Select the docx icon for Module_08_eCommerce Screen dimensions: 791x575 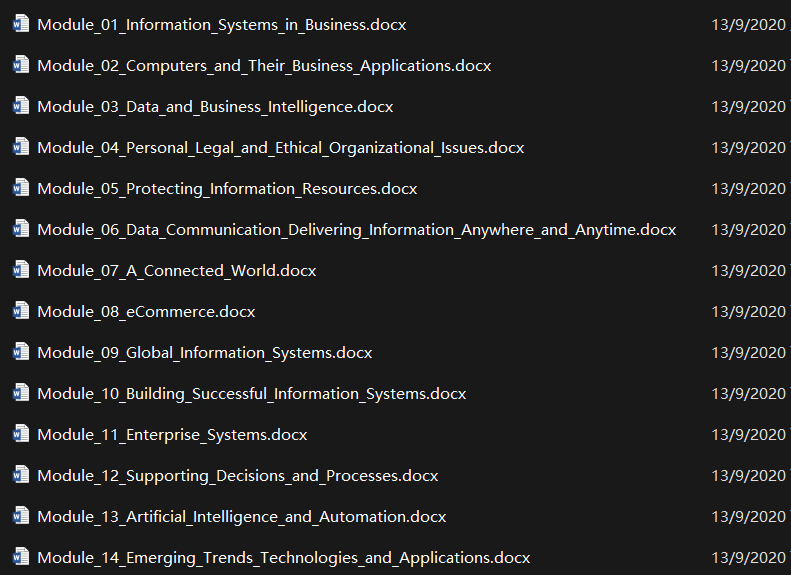pos(21,311)
